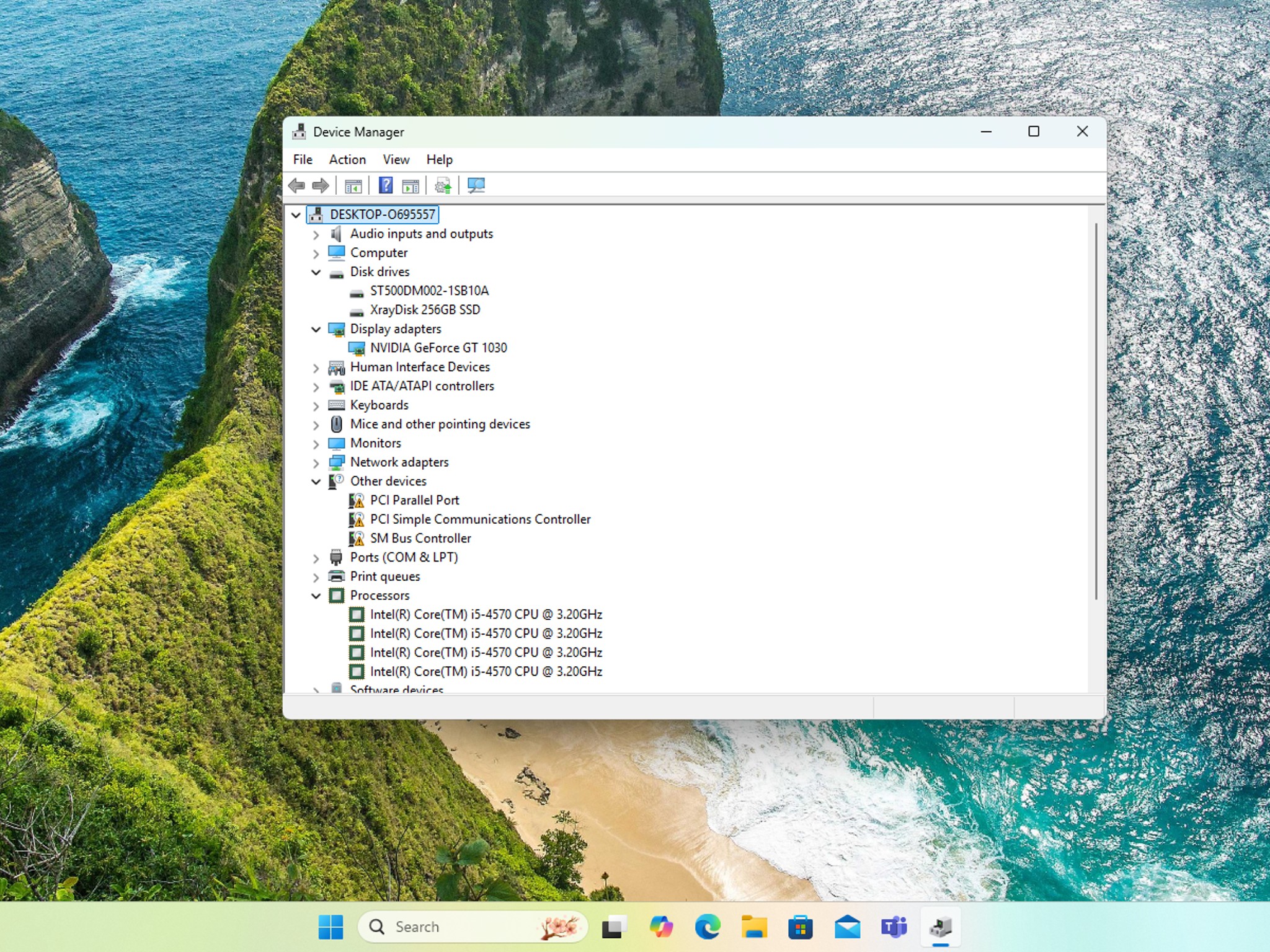Click Scan for hardware changes monitor icon
Screen dimensions: 1270x952
tap(476, 185)
